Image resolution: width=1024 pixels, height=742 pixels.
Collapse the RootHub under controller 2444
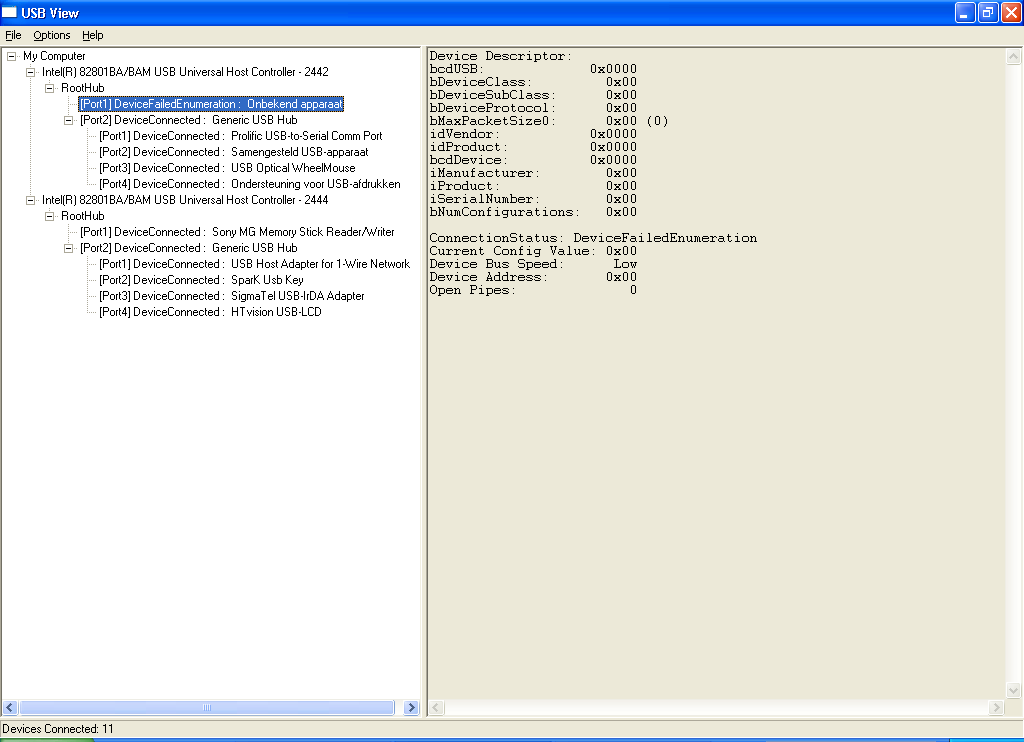coord(50,216)
